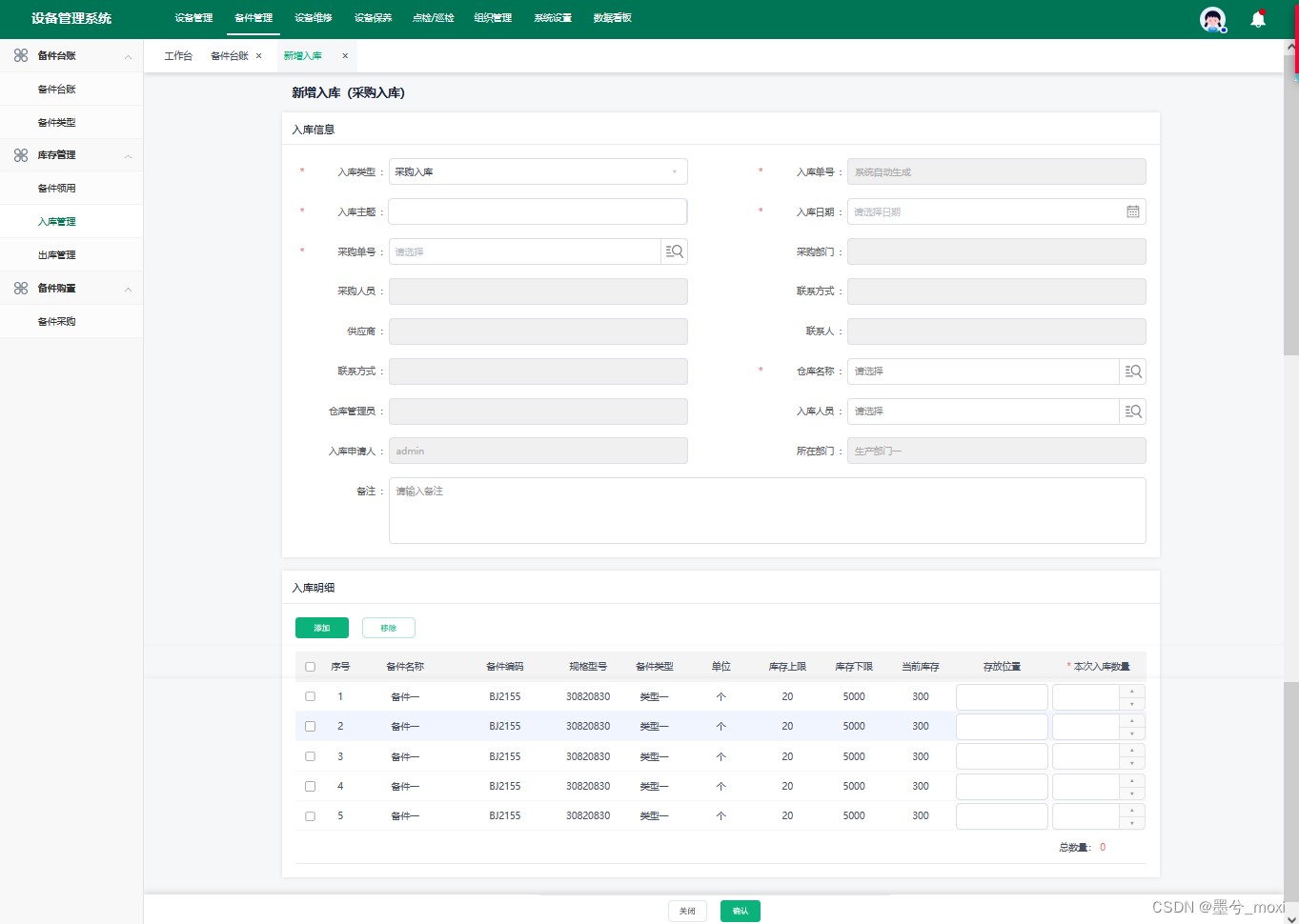Image resolution: width=1299 pixels, height=924 pixels.
Task: Switch to the 工作台 tab
Action: coord(178,56)
